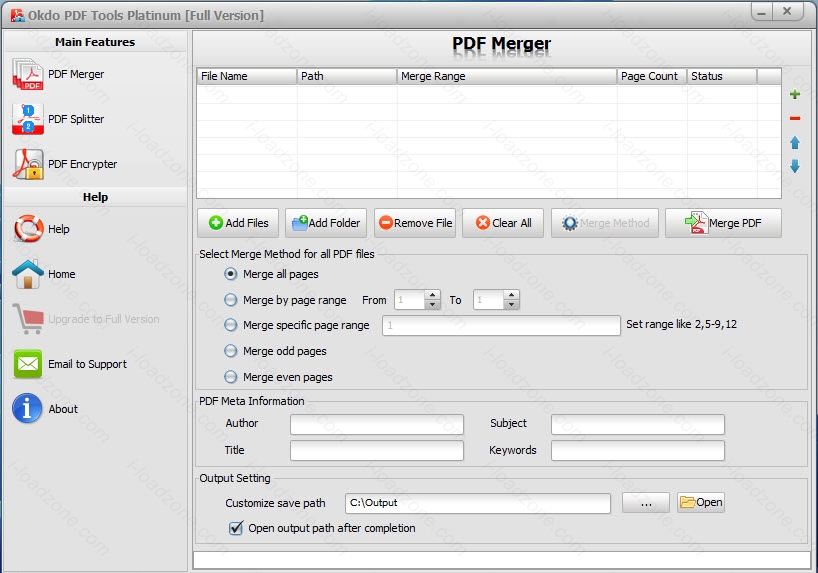Click the Author input field
The height and width of the screenshot is (573, 818).
click(x=377, y=424)
